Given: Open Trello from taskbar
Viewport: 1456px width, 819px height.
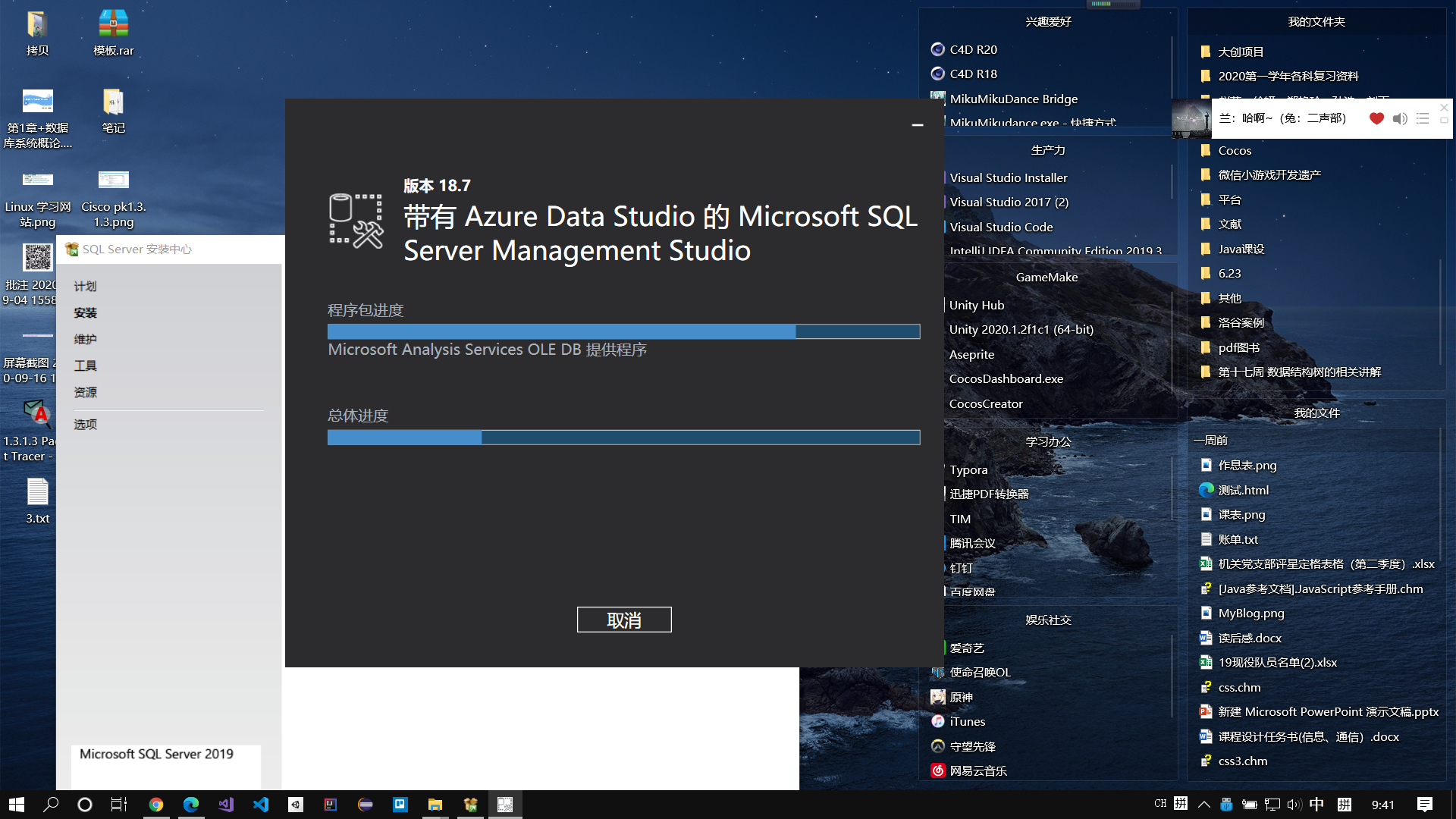Looking at the screenshot, I should coord(400,804).
